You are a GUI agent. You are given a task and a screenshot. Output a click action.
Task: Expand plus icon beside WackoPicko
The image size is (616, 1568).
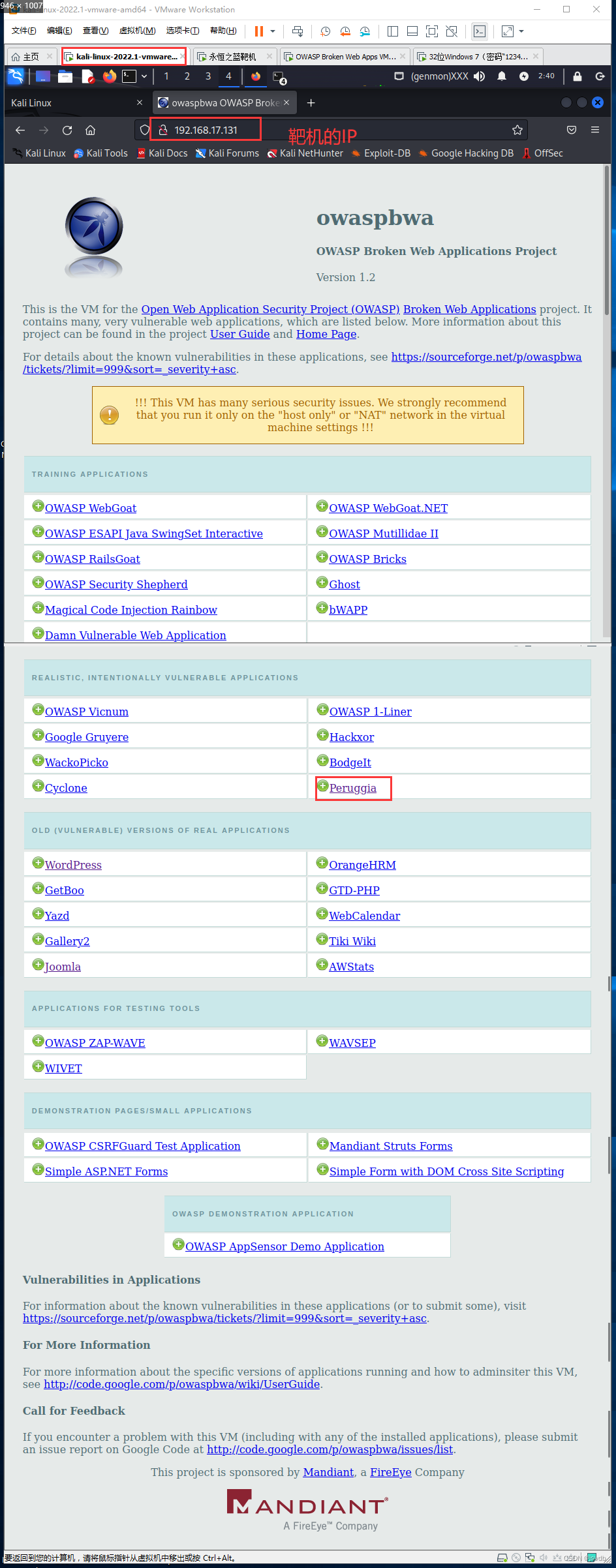point(38,761)
